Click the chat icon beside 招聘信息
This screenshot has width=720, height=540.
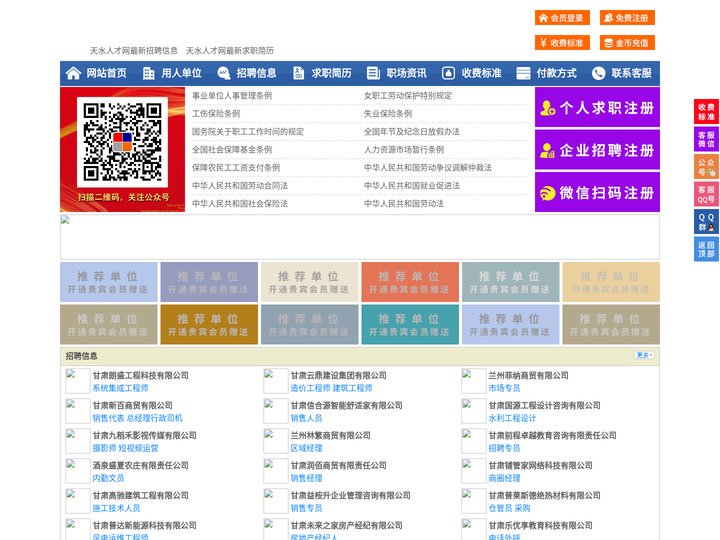point(224,73)
